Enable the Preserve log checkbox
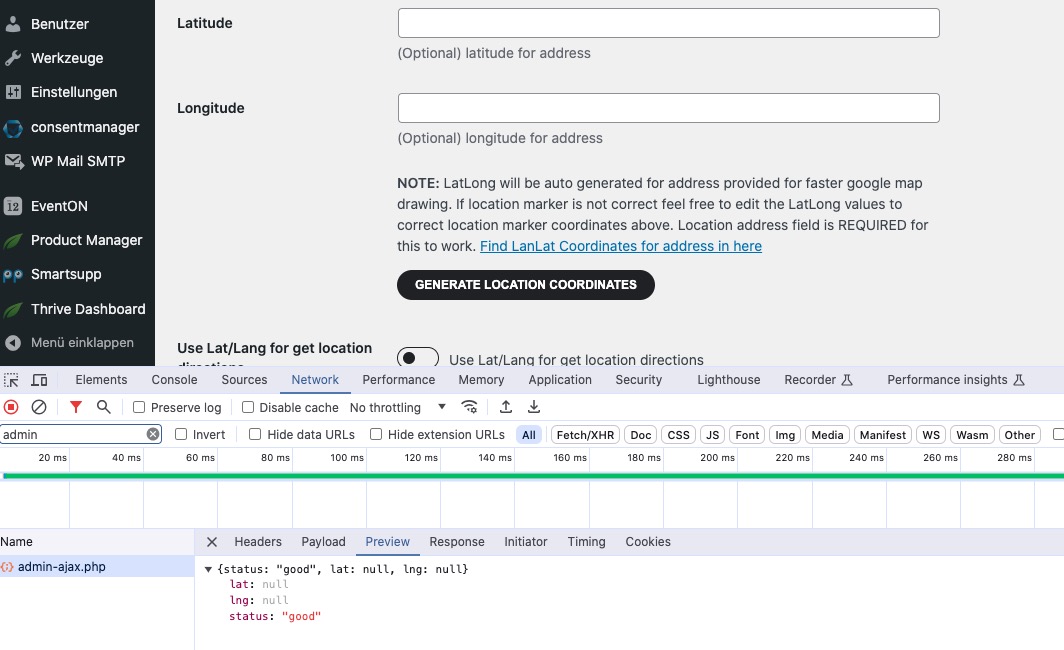This screenshot has height=650, width=1064. click(x=138, y=407)
